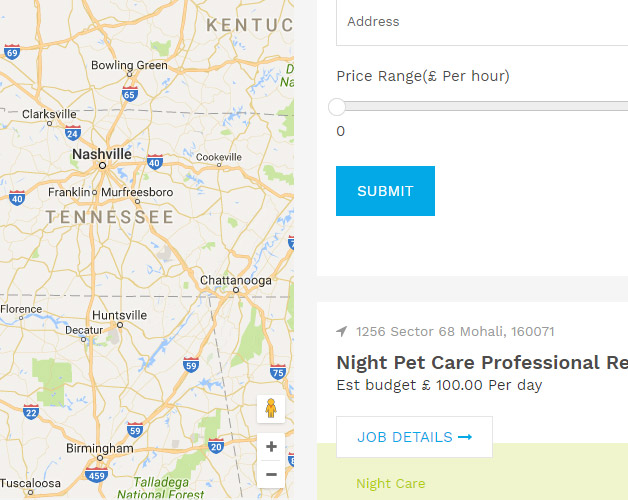Click the Nashville label on the map
Image resolution: width=628 pixels, height=500 pixels.
102,155
